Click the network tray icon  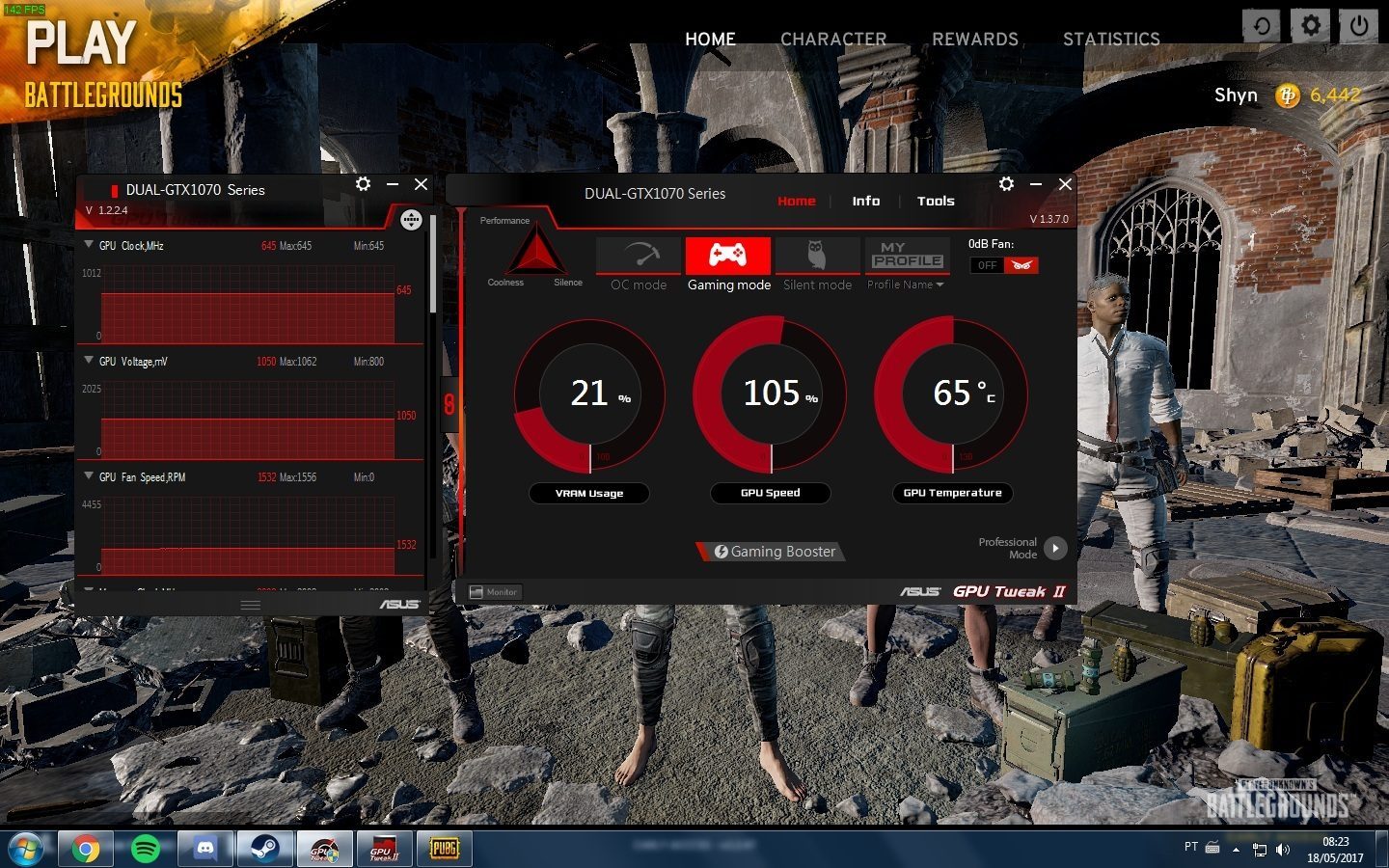1259,849
